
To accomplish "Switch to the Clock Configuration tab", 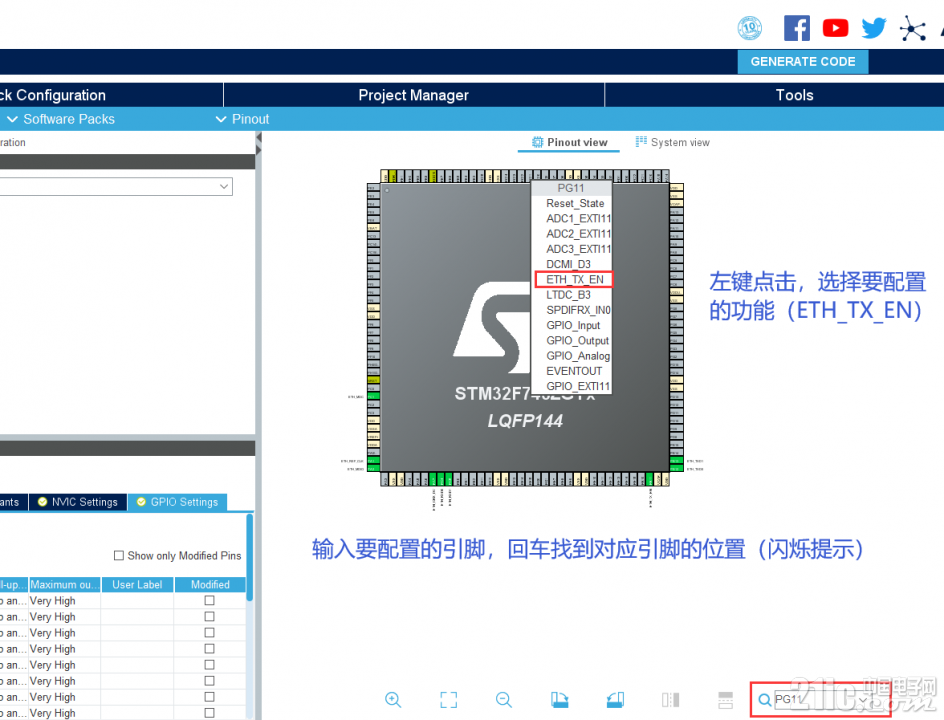I will point(111,95).
